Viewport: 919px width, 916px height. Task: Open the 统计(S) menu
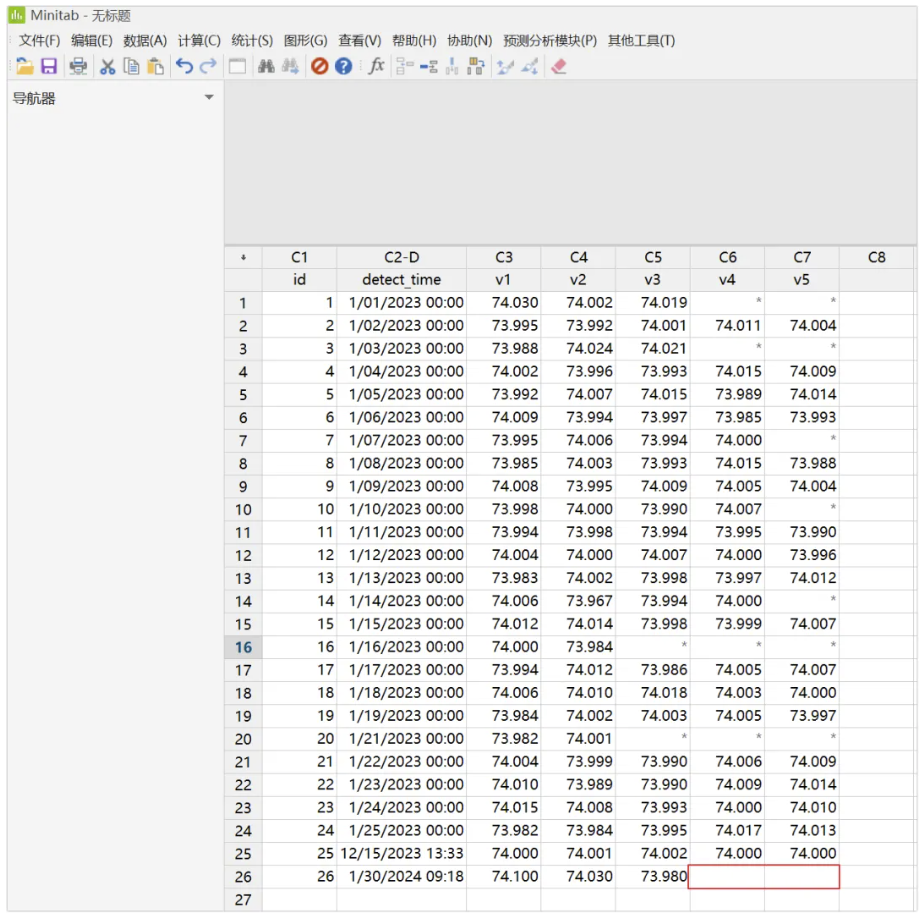[x=251, y=41]
